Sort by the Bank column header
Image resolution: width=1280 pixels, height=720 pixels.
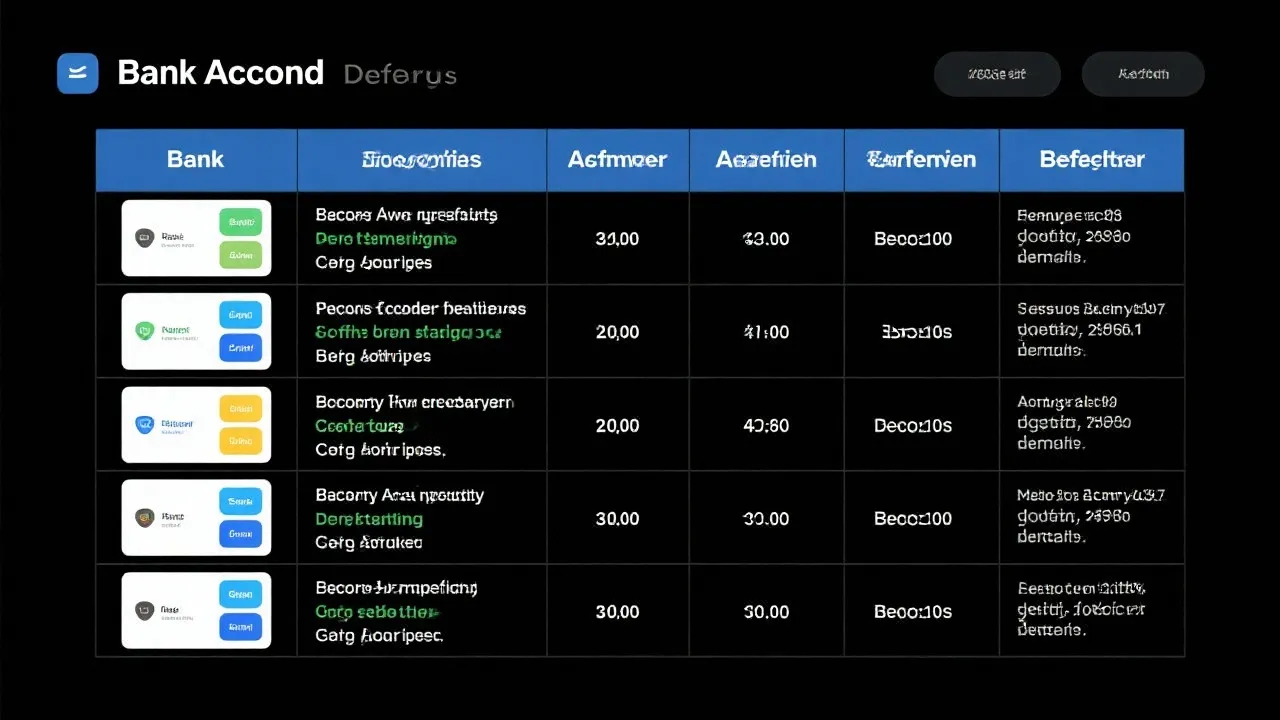[196, 159]
